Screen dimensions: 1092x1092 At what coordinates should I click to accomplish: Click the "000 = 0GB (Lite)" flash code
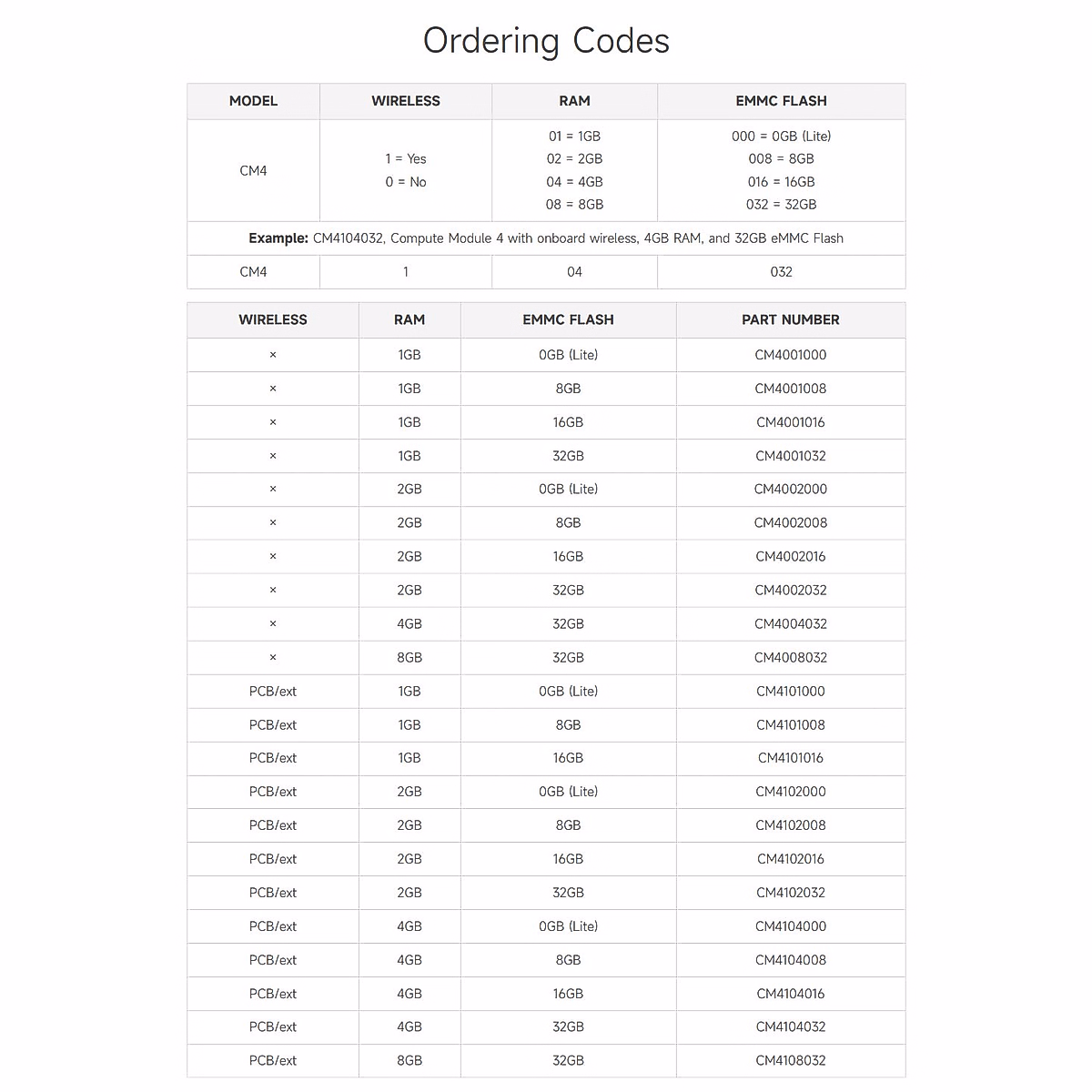[781, 136]
